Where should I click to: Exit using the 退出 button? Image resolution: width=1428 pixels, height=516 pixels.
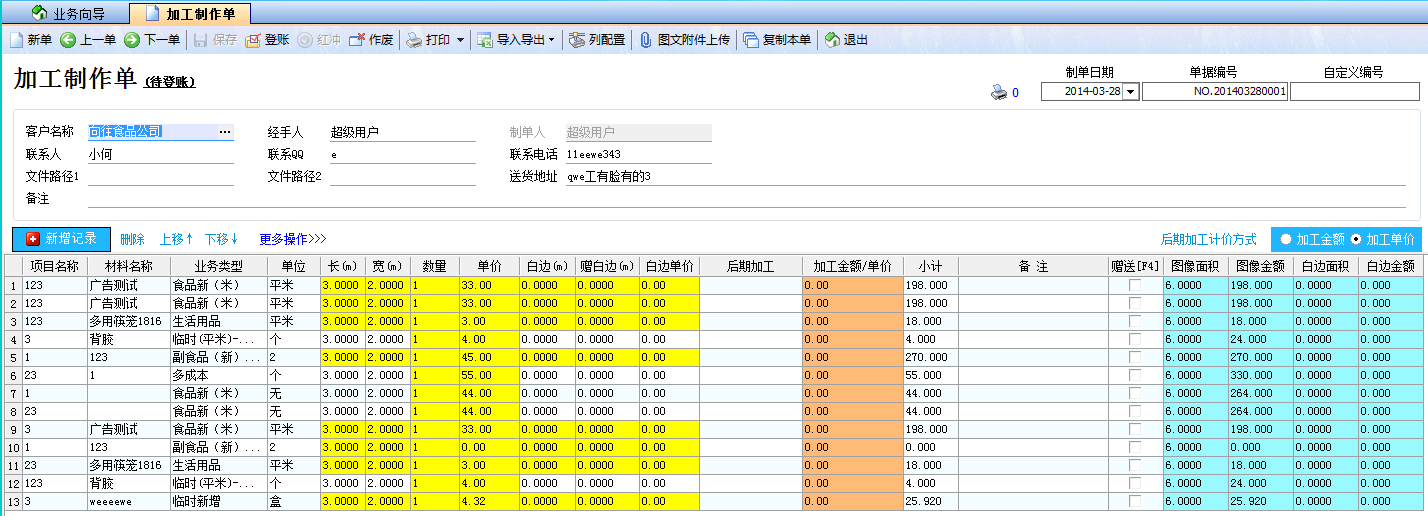click(846, 40)
